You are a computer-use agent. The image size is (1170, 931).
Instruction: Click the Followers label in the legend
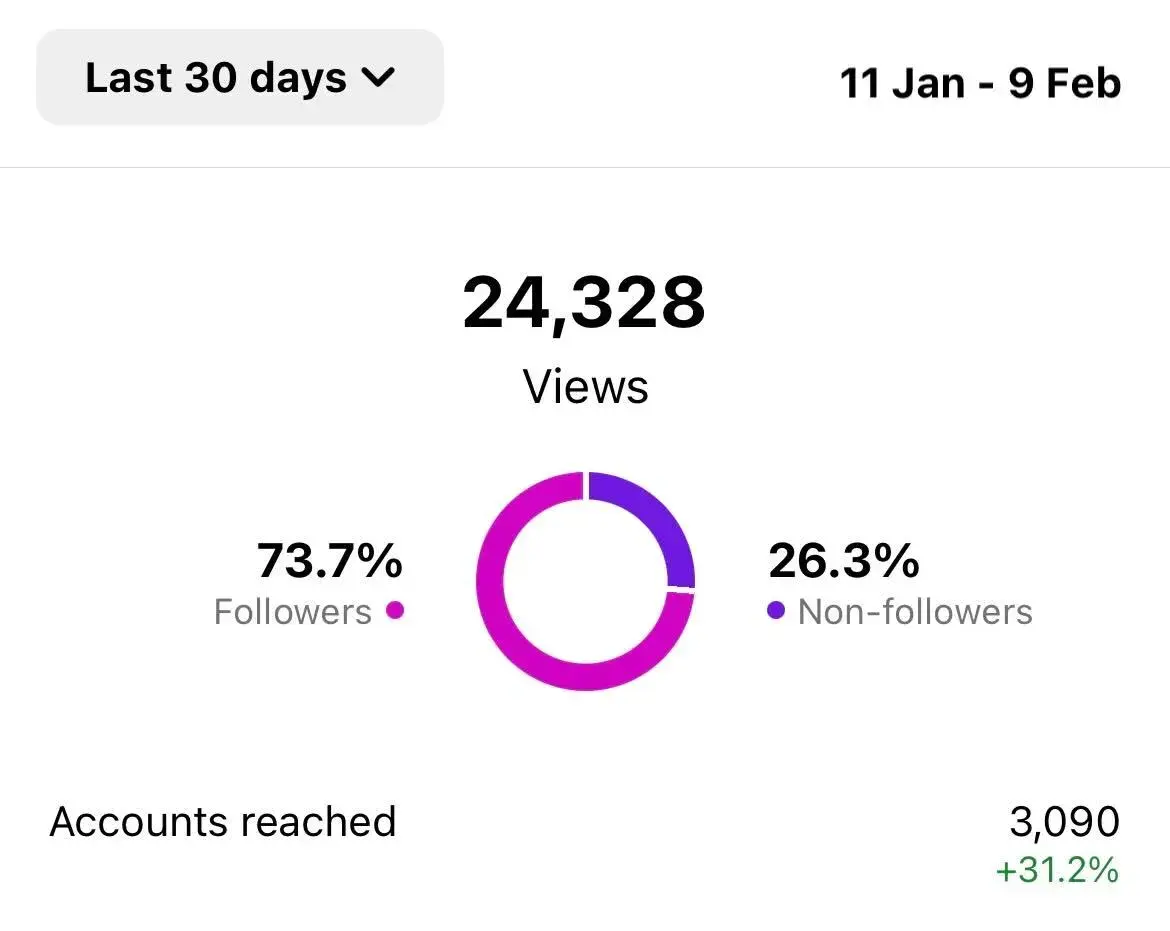tap(293, 611)
